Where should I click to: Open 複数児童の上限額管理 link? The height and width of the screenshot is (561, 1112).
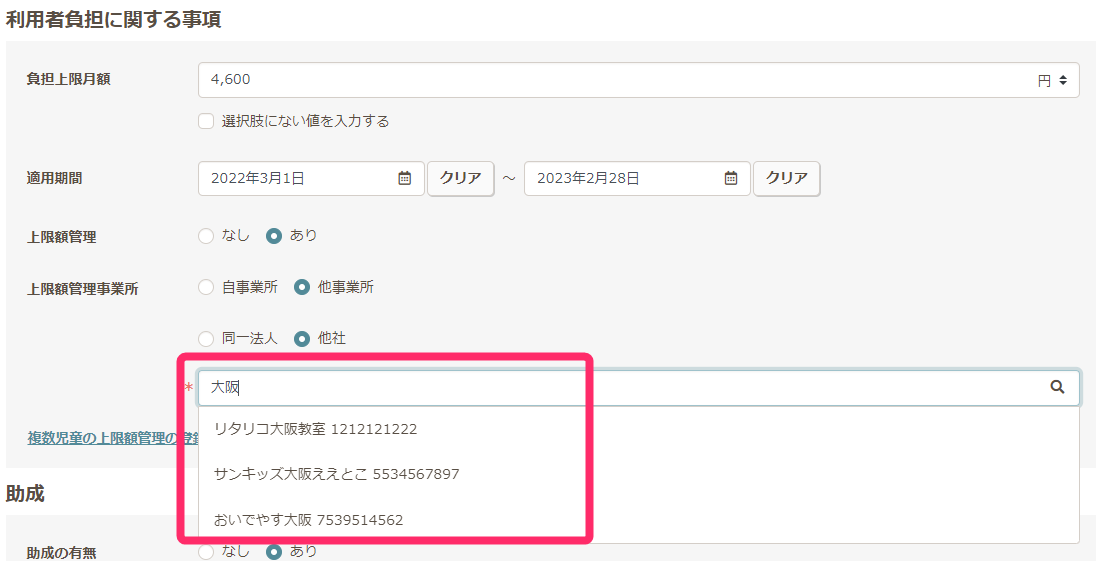coord(100,438)
